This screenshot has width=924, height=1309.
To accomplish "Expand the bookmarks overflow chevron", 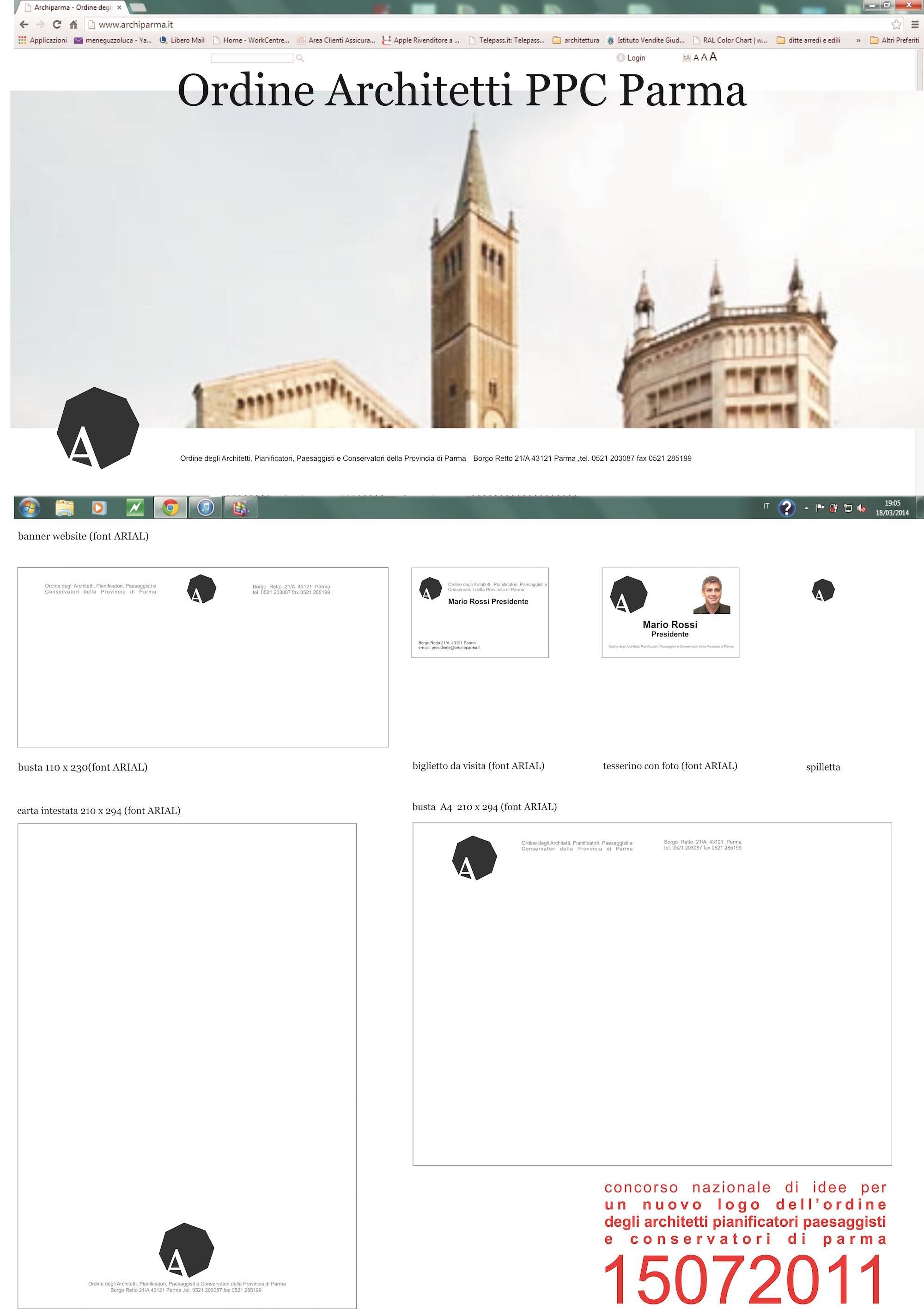I will pyautogui.click(x=858, y=41).
